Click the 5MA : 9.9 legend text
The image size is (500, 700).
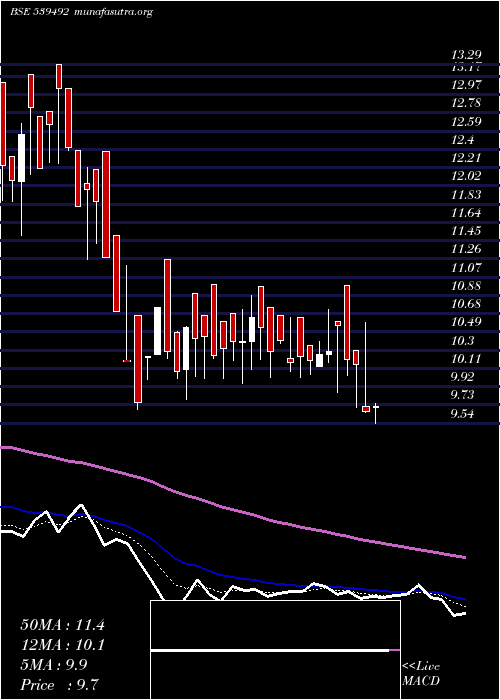(x=54, y=665)
